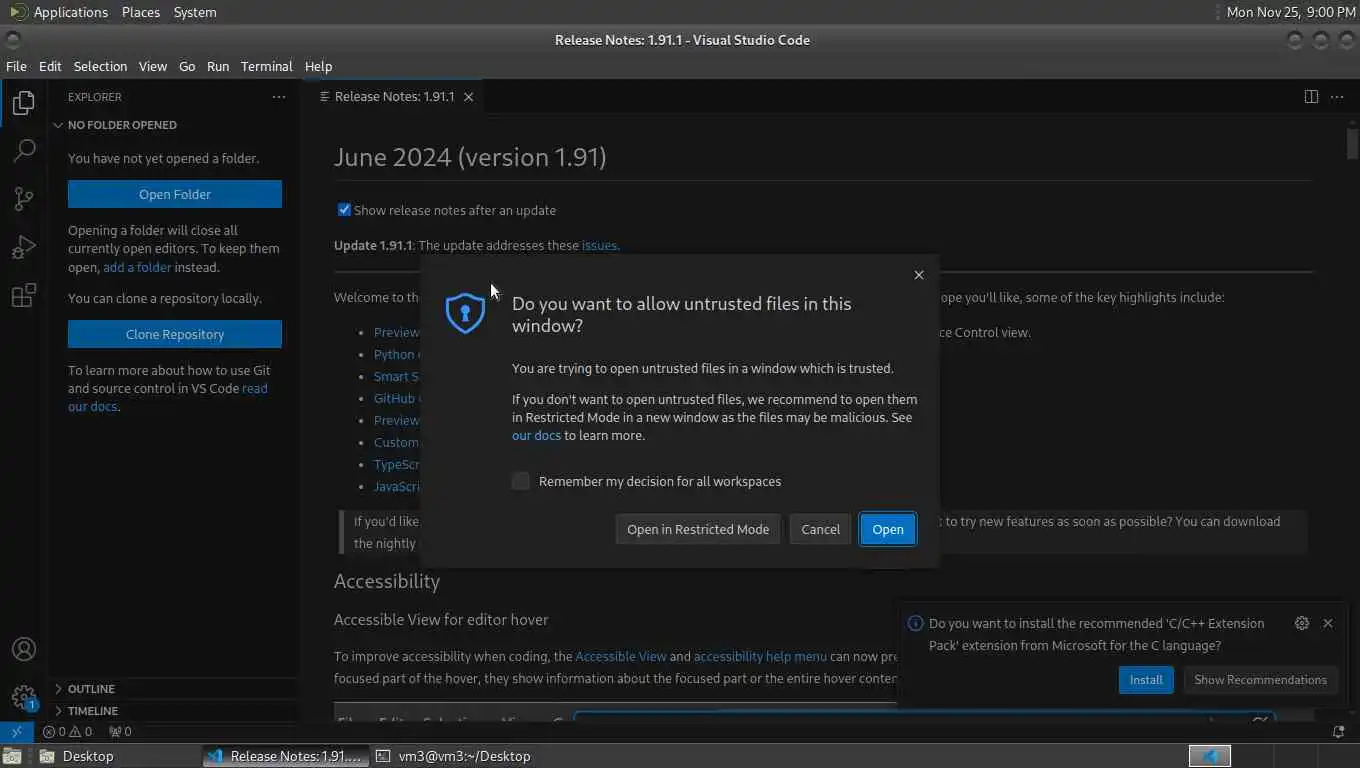
Task: Open the Explorer view in activity bar
Action: (x=24, y=103)
